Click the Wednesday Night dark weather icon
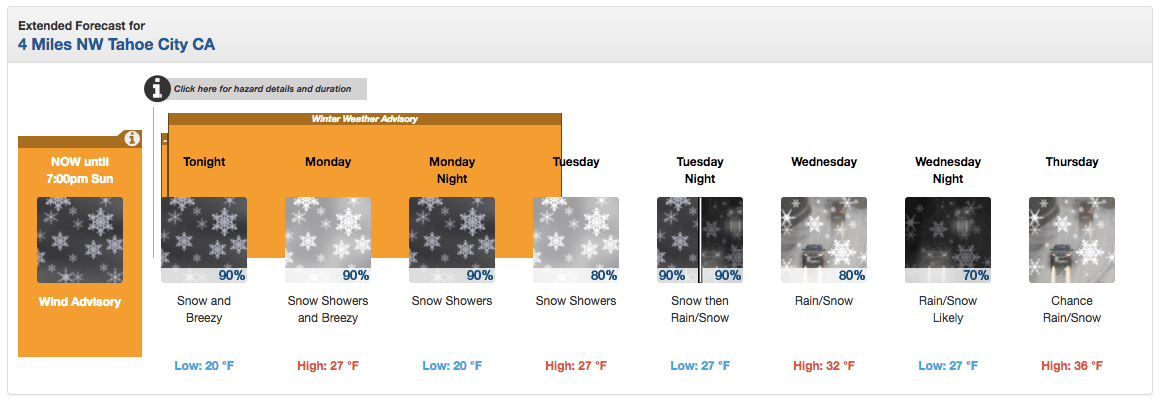This screenshot has height=401, width=1160. pos(948,240)
